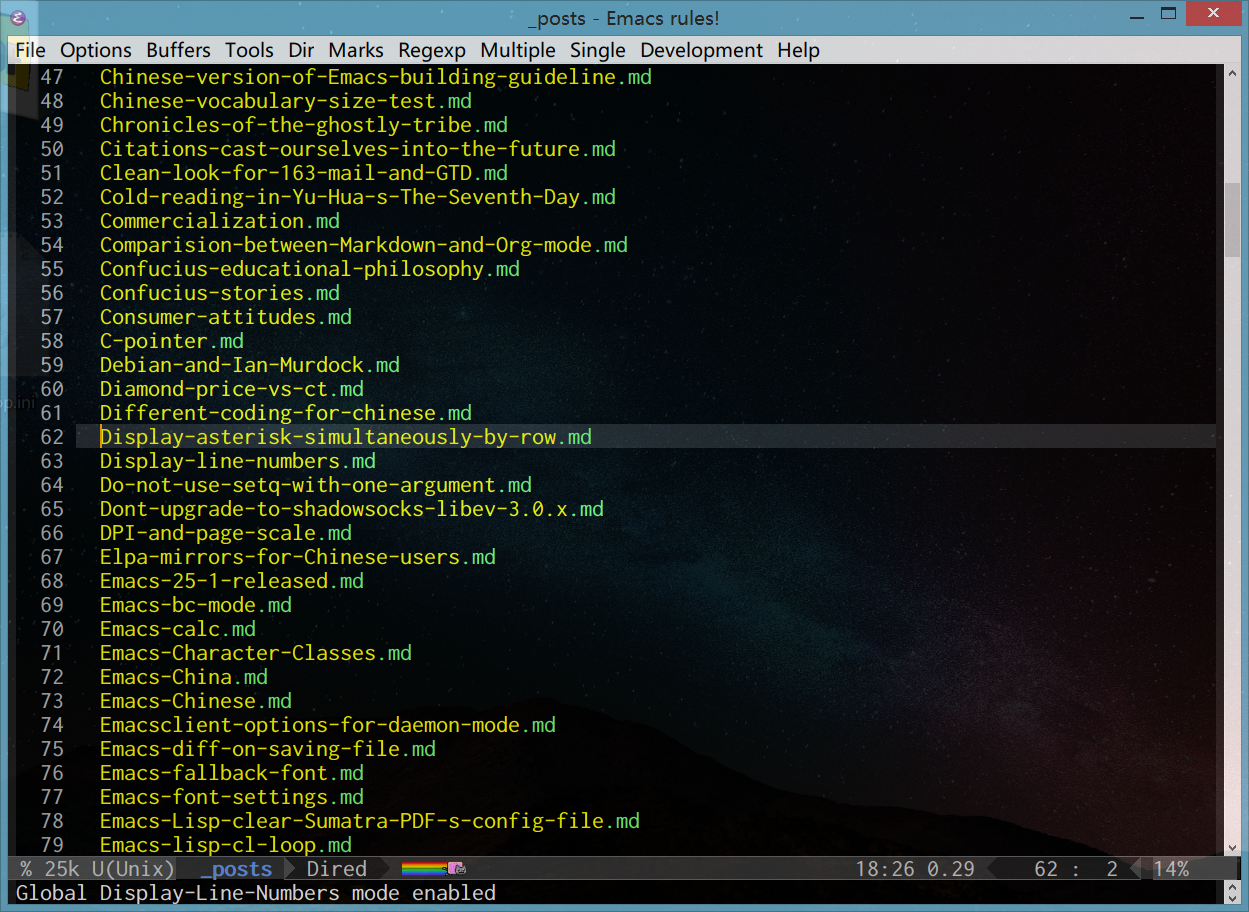Image resolution: width=1249 pixels, height=912 pixels.
Task: Select Clean-look-for-163-mail-and-GTD.md file
Action: (x=304, y=173)
